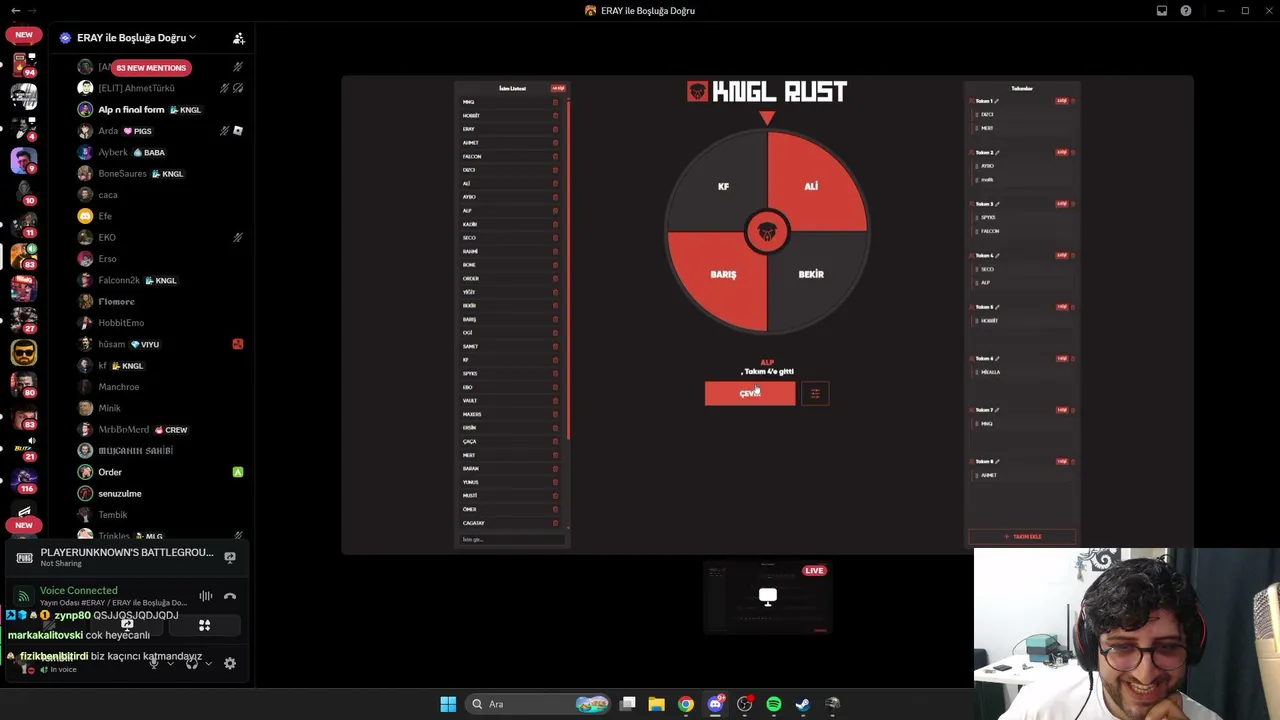
Task: Select the LIVE stream preview thumbnail
Action: click(767, 598)
